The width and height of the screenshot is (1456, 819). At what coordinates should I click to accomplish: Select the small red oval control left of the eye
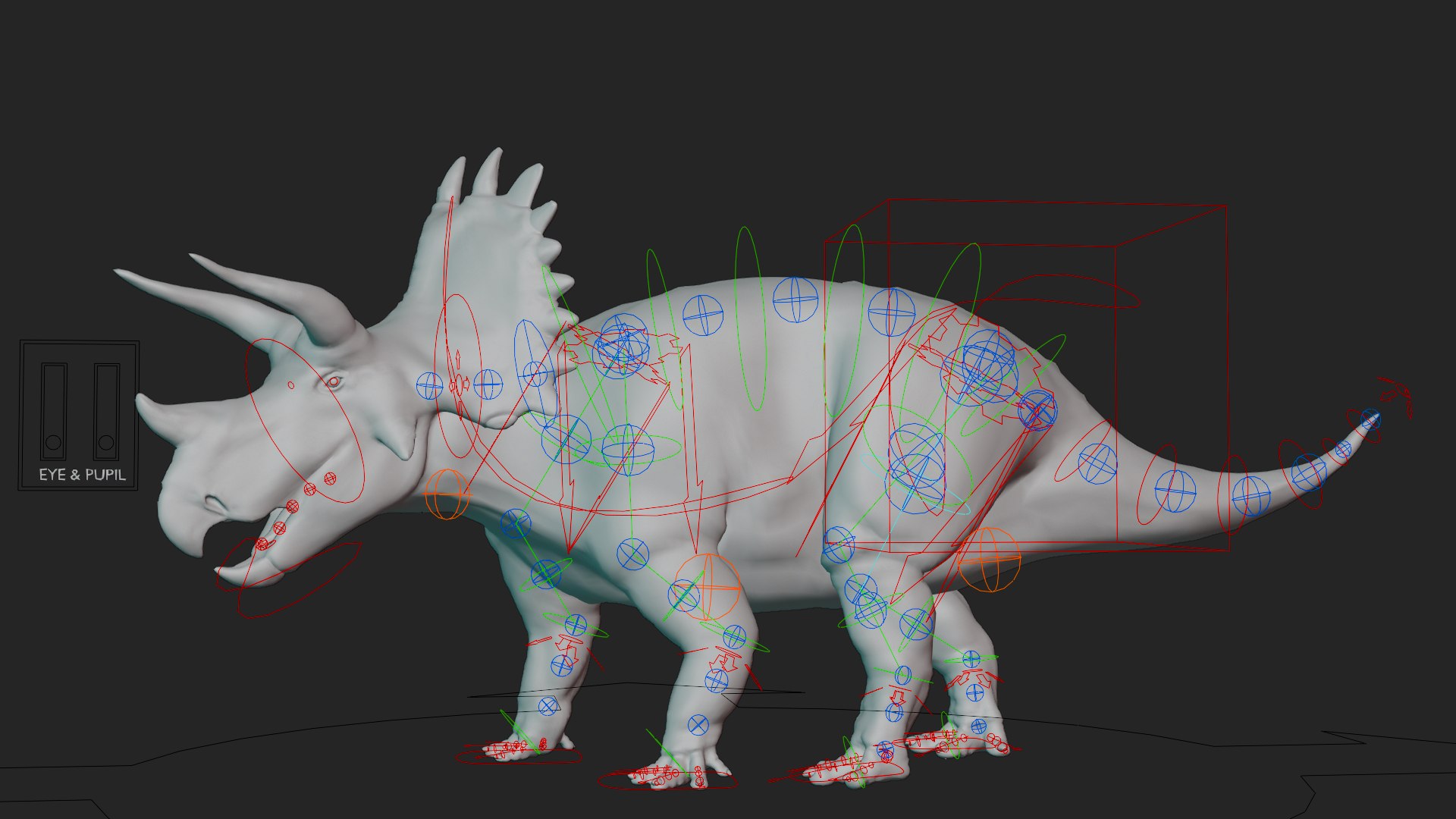290,385
